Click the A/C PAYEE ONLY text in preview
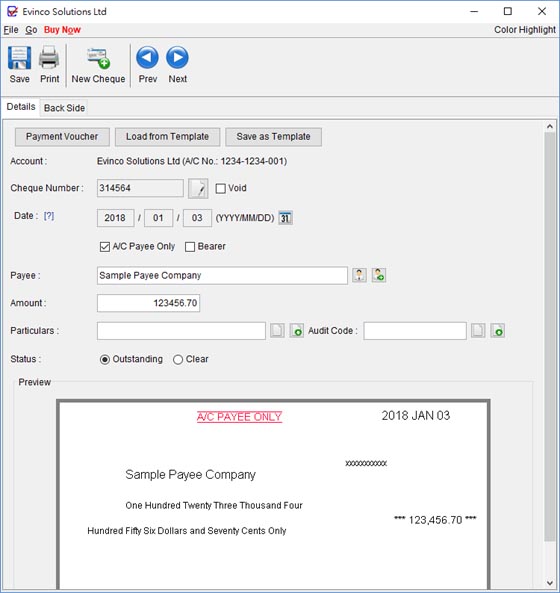The width and height of the screenshot is (560, 593). (239, 417)
